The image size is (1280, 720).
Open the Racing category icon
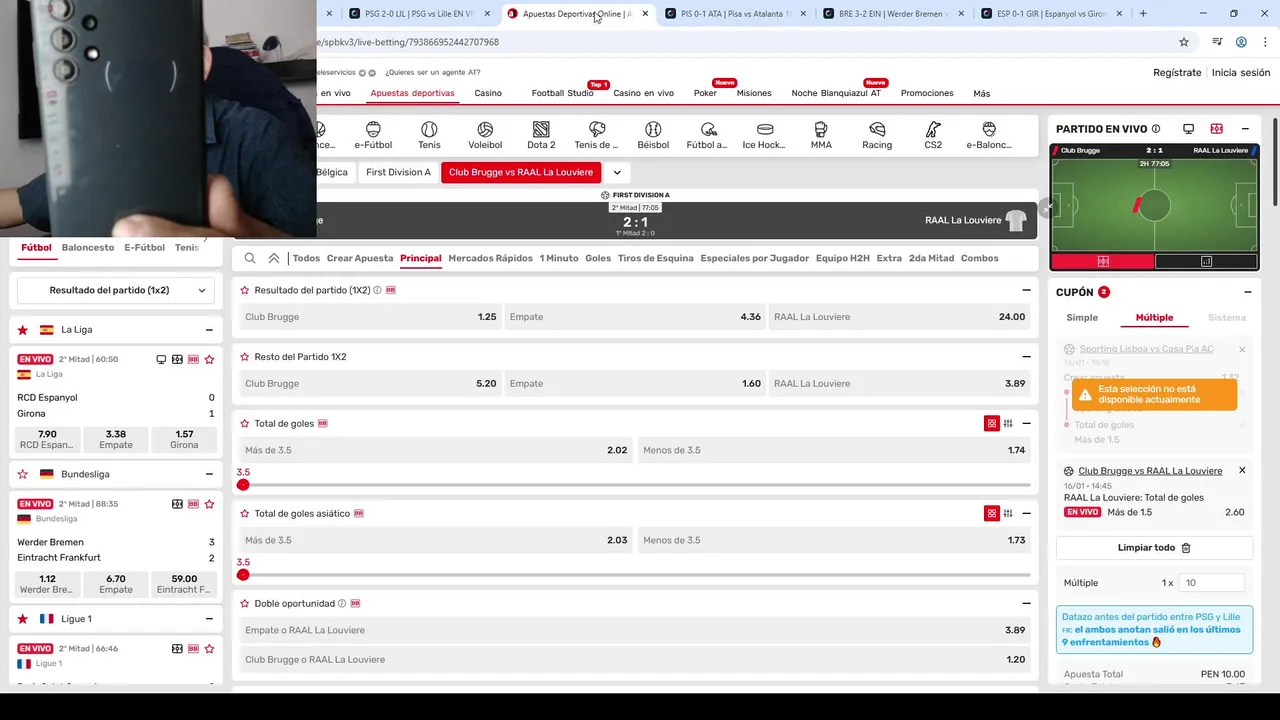pos(877,135)
